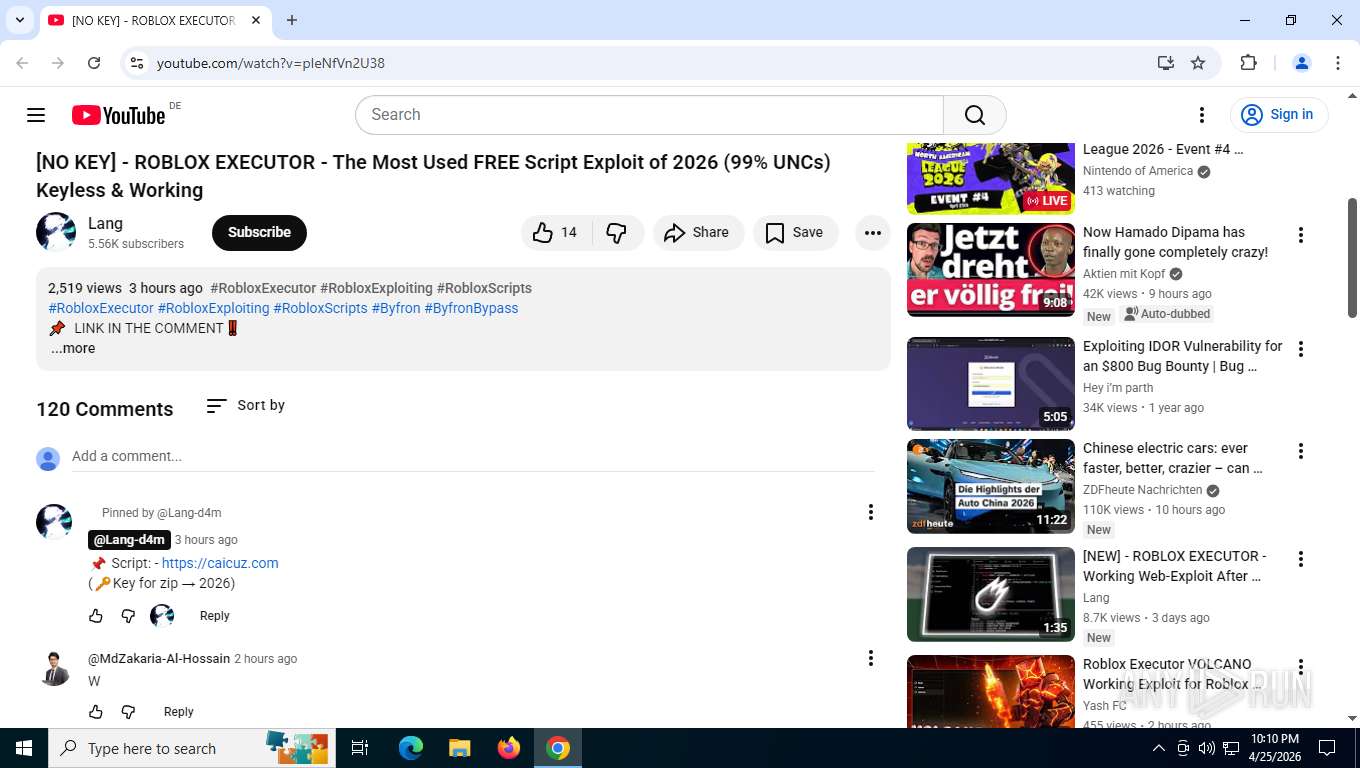The width and height of the screenshot is (1360, 768).
Task: Reload the page in Chrome
Action: tap(94, 63)
